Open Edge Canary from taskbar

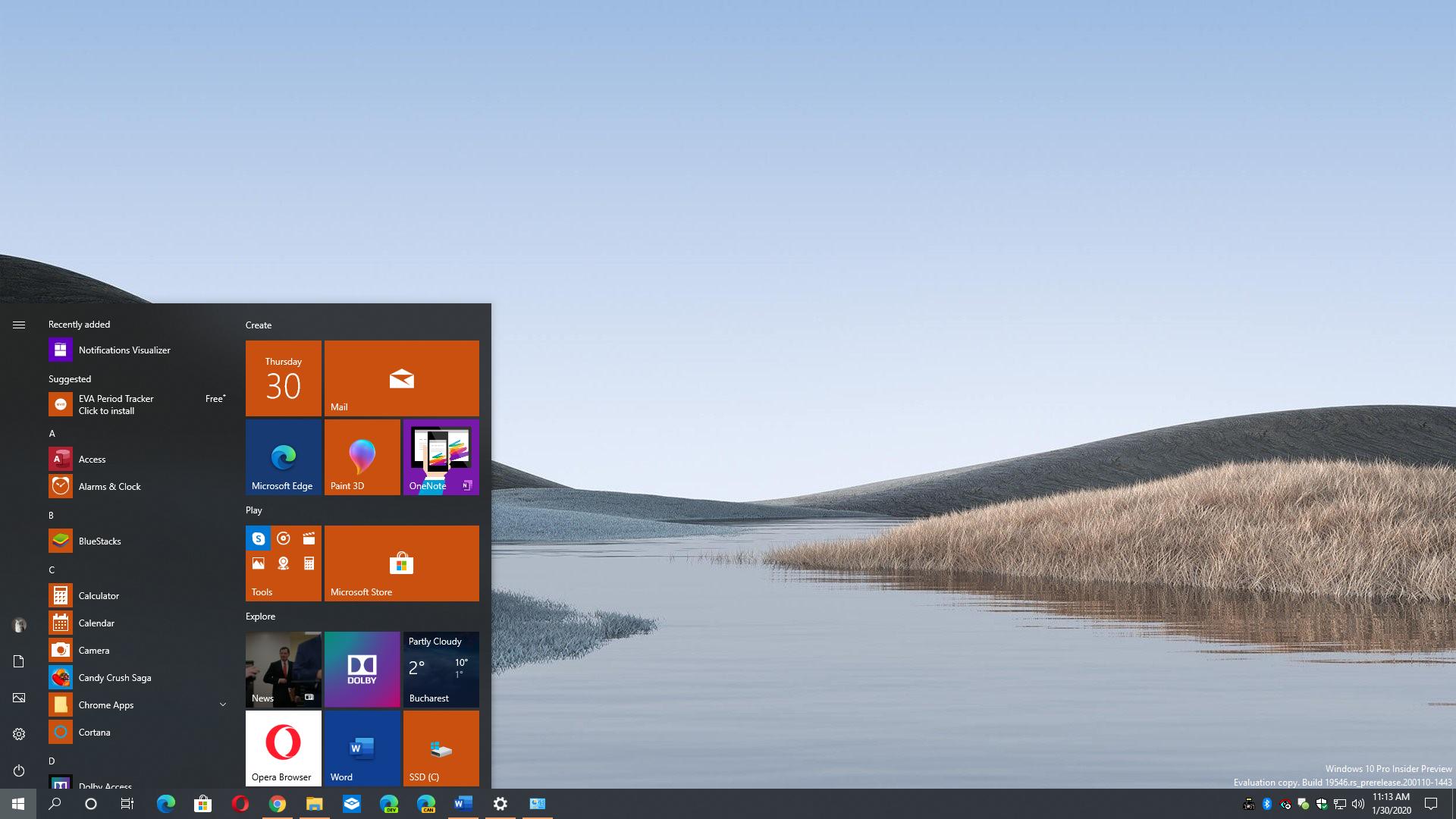[x=425, y=804]
